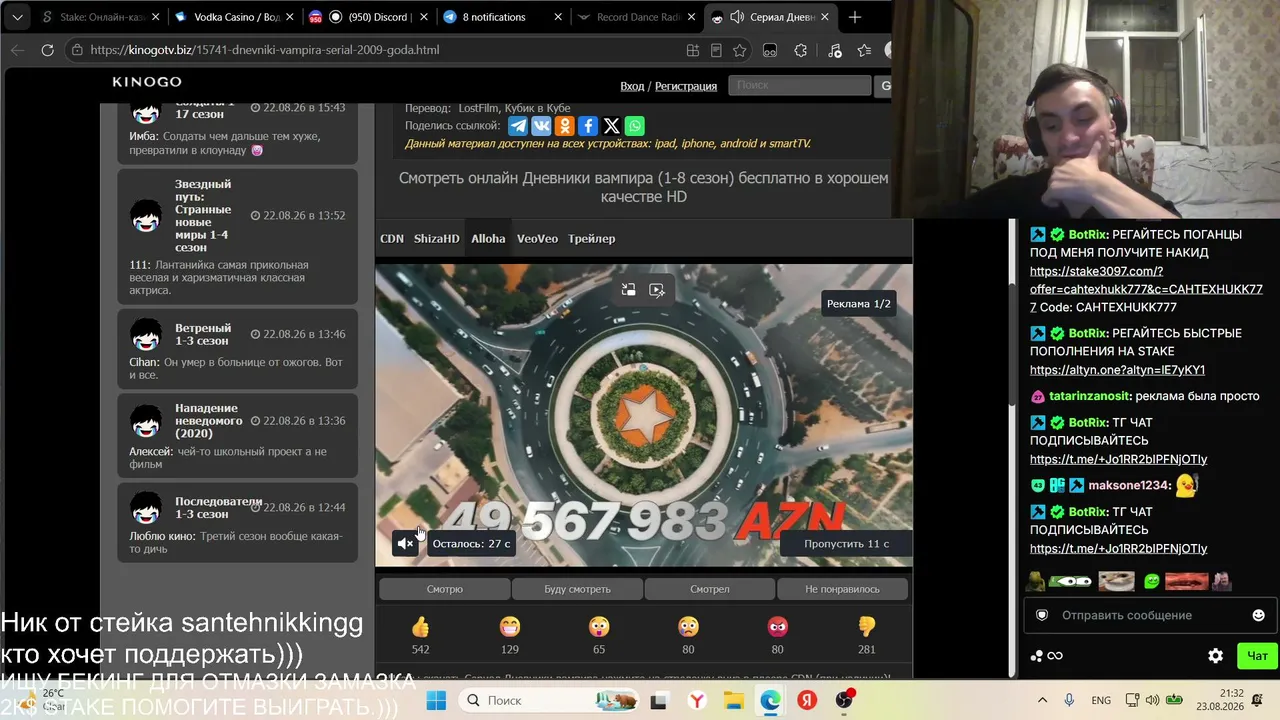Click the angry red emoji reaction
This screenshot has height=720, width=1280.
click(x=777, y=627)
